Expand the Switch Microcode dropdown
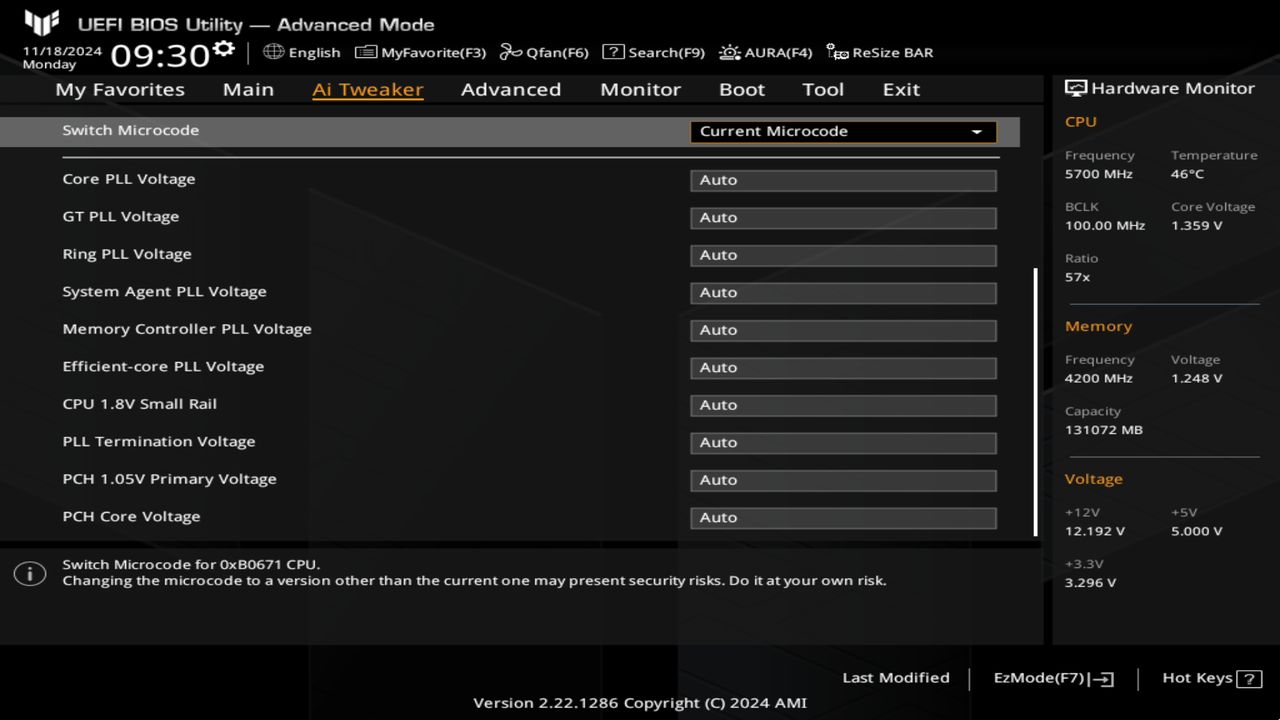This screenshot has width=1280, height=720. coord(843,131)
